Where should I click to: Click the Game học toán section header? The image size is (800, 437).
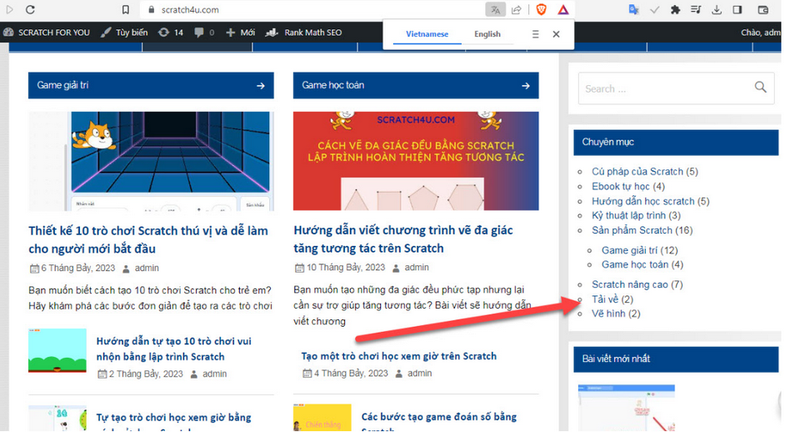416,85
